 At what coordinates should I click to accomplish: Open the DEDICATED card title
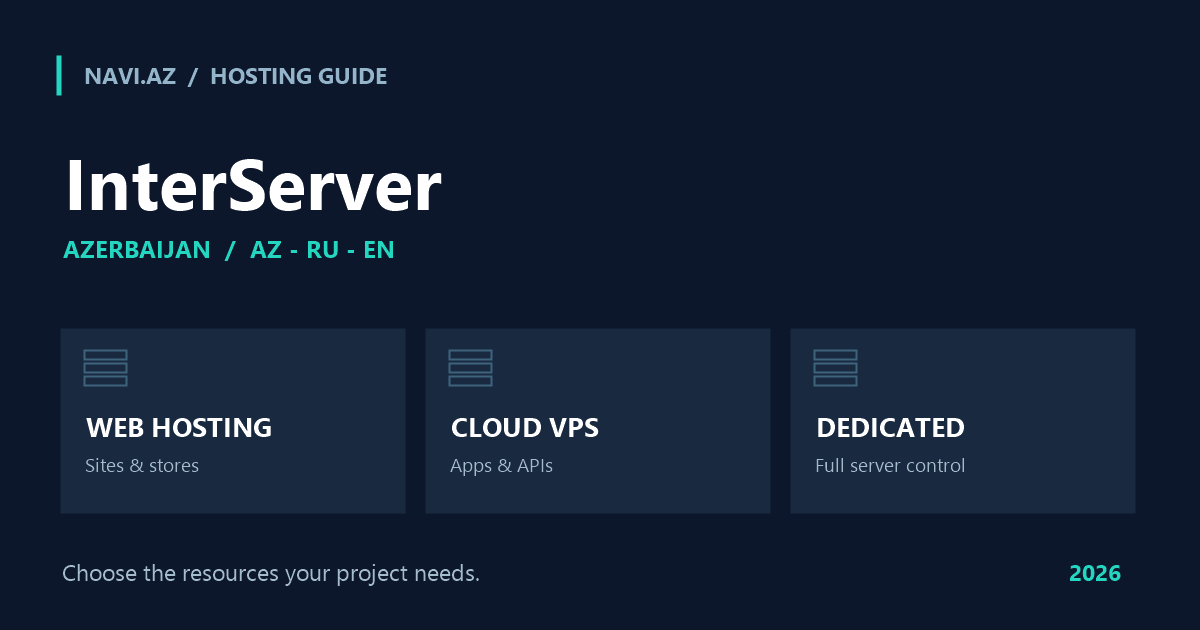pos(890,428)
